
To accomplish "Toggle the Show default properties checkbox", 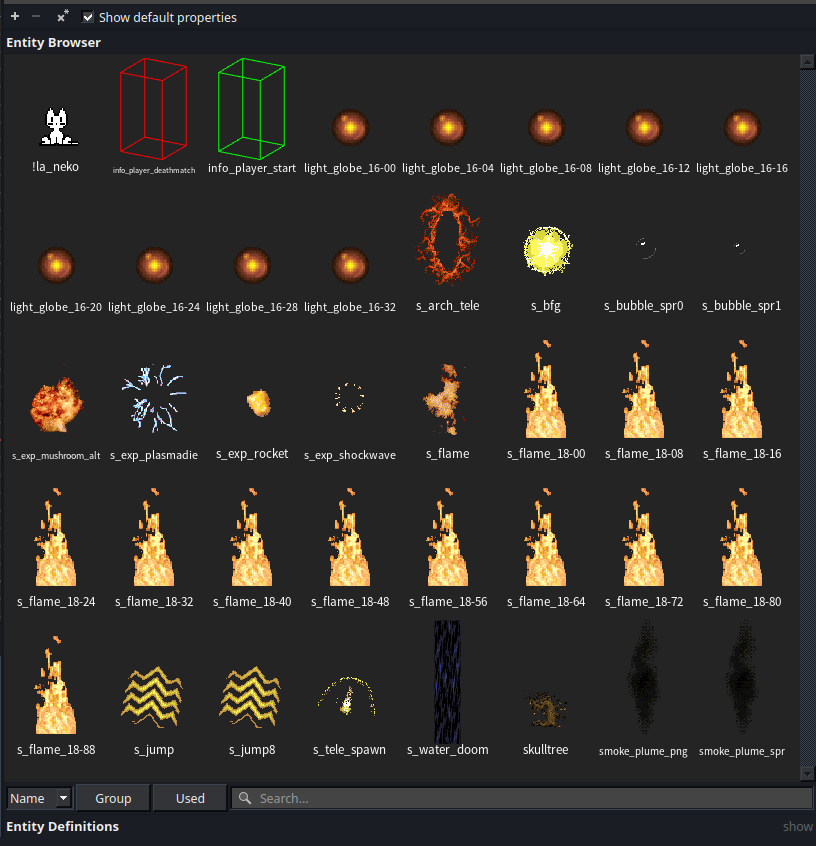I will 86,17.
